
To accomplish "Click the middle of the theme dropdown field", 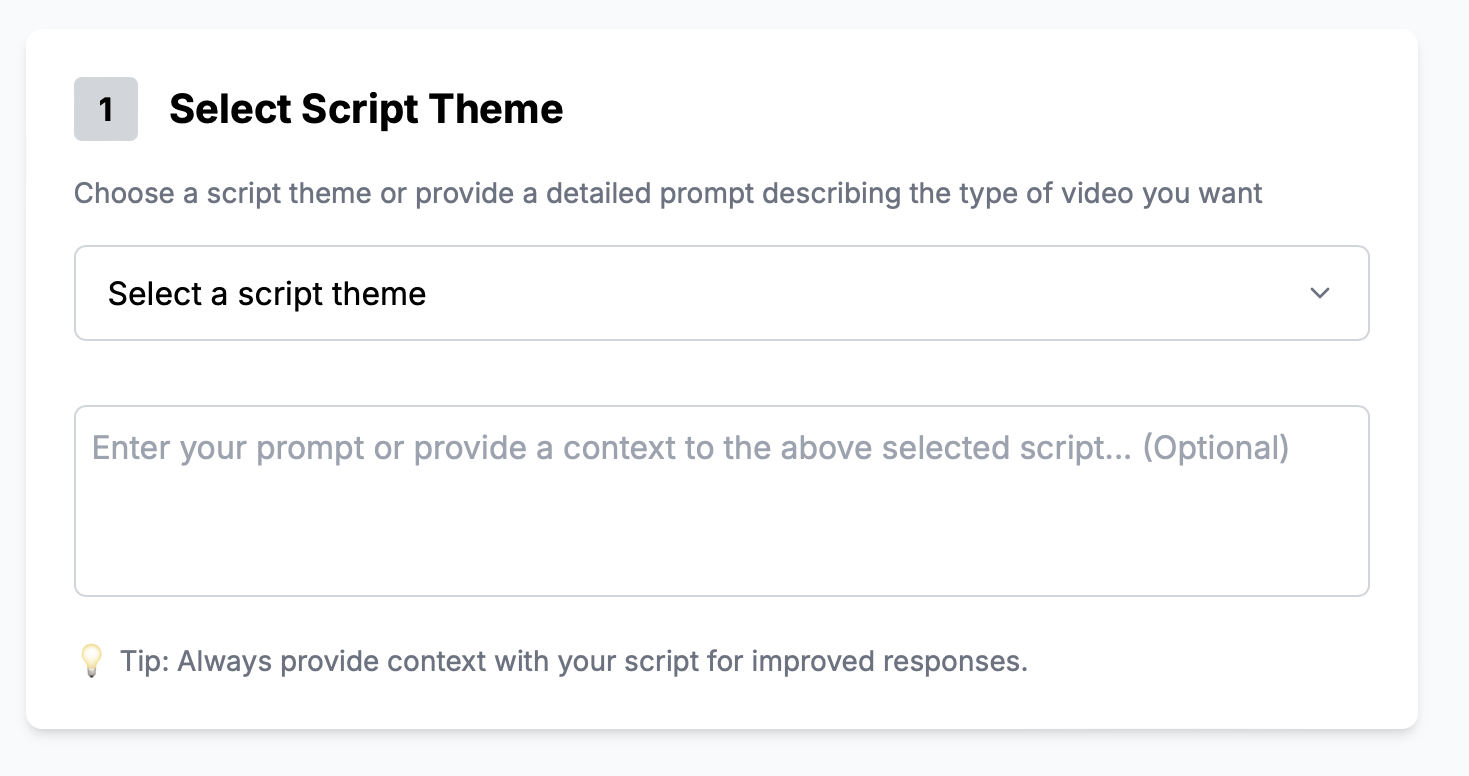I will pos(721,293).
